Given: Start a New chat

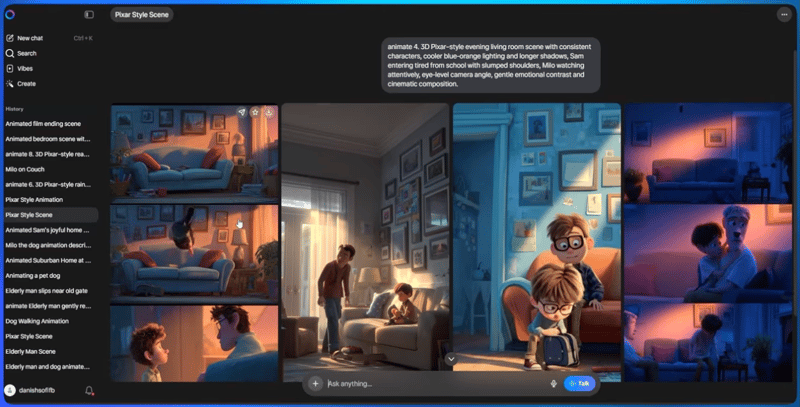Looking at the screenshot, I should [x=30, y=38].
